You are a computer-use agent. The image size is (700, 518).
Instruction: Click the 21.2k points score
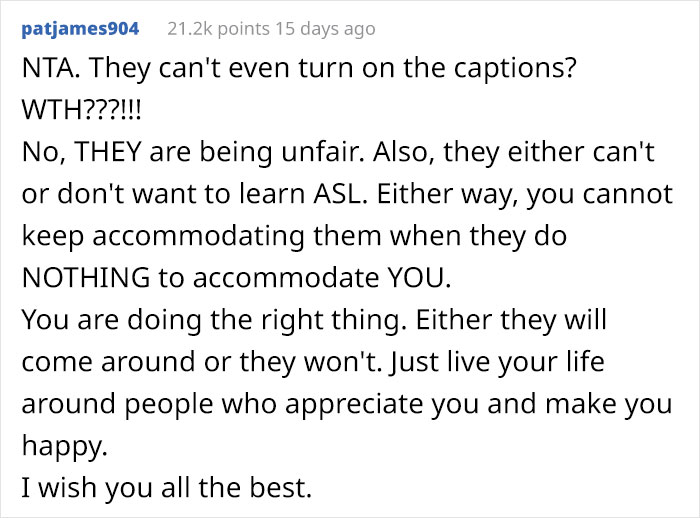[x=212, y=28]
